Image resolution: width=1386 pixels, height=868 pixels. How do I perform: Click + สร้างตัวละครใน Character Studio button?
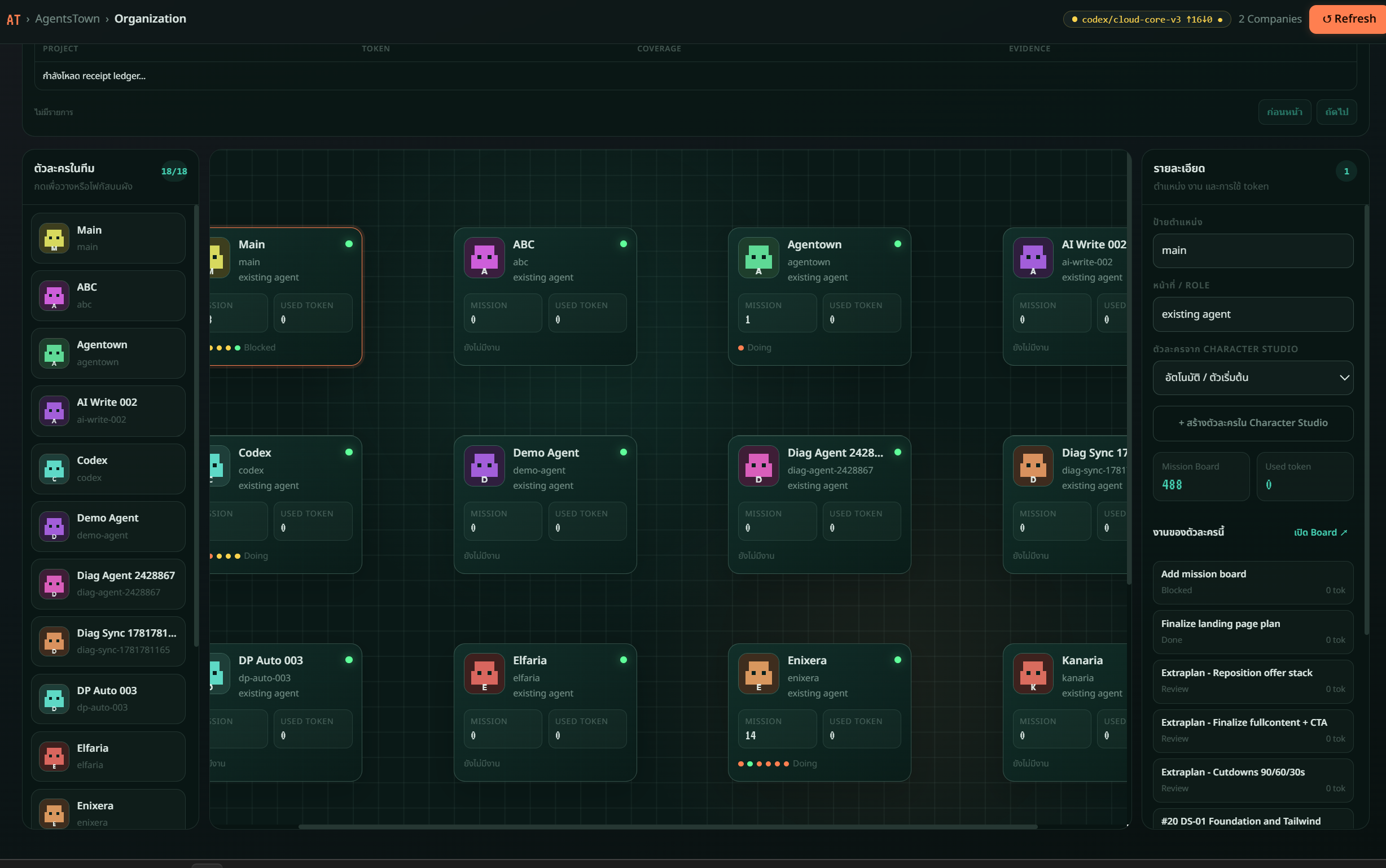(1253, 423)
